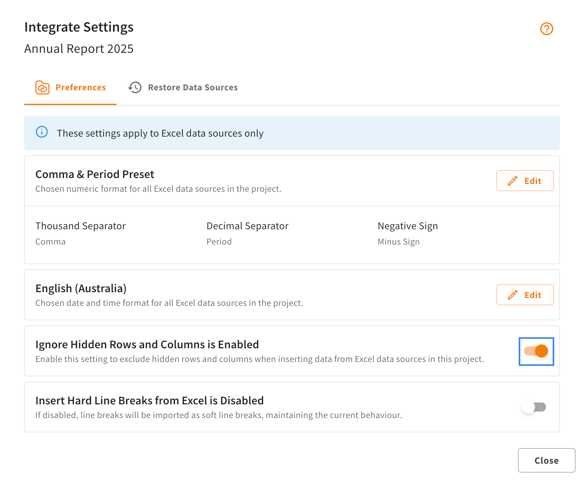Disable Ignore Hidden Rows and Columns toggle
The image size is (584, 482).
536,351
